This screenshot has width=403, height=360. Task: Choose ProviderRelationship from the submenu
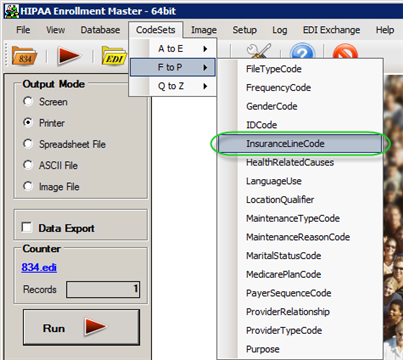[x=300, y=312]
